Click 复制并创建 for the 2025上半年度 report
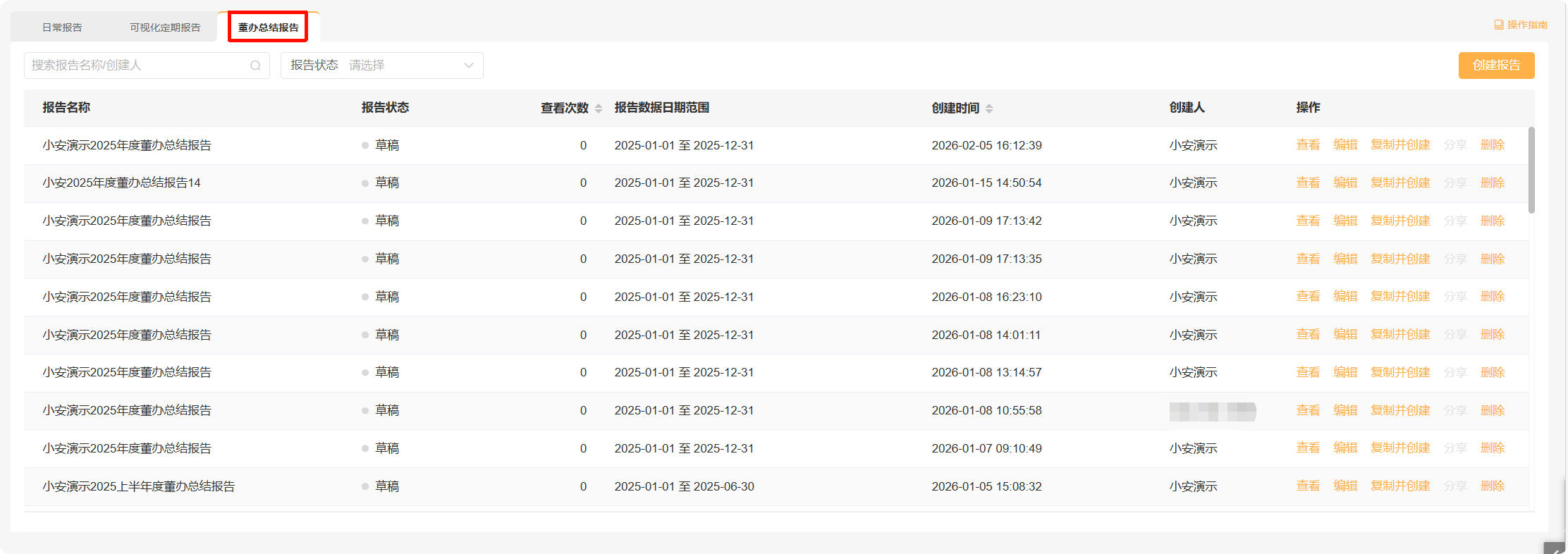1568x554 pixels. point(1399,486)
